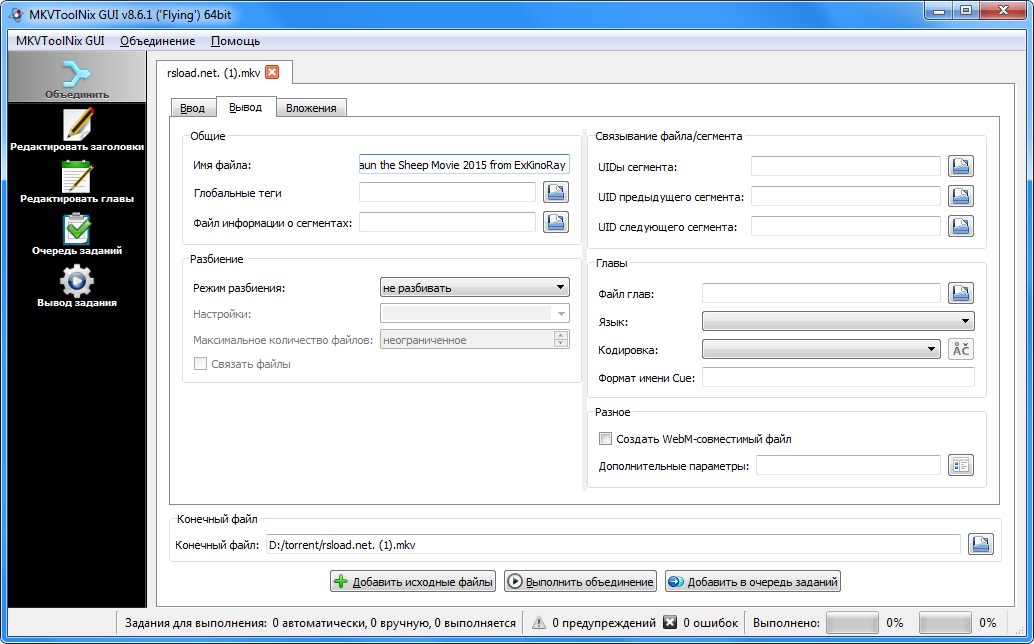Image resolution: width=1034 pixels, height=644 pixels.
Task: Click the MKVToolNix app icon in title bar
Action: pyautogui.click(x=17, y=14)
